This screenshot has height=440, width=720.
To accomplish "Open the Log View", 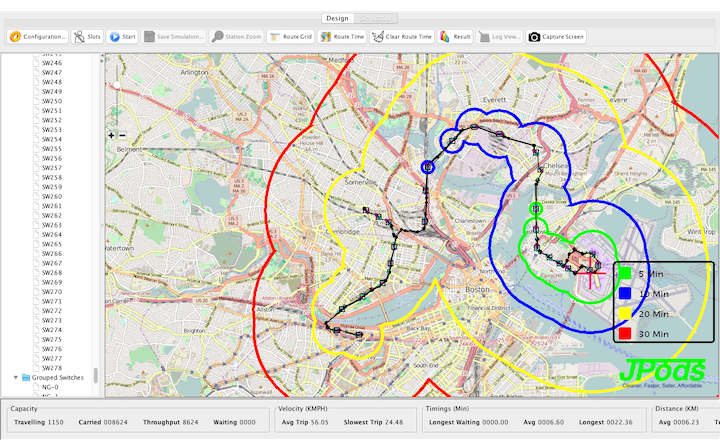I will tap(499, 37).
